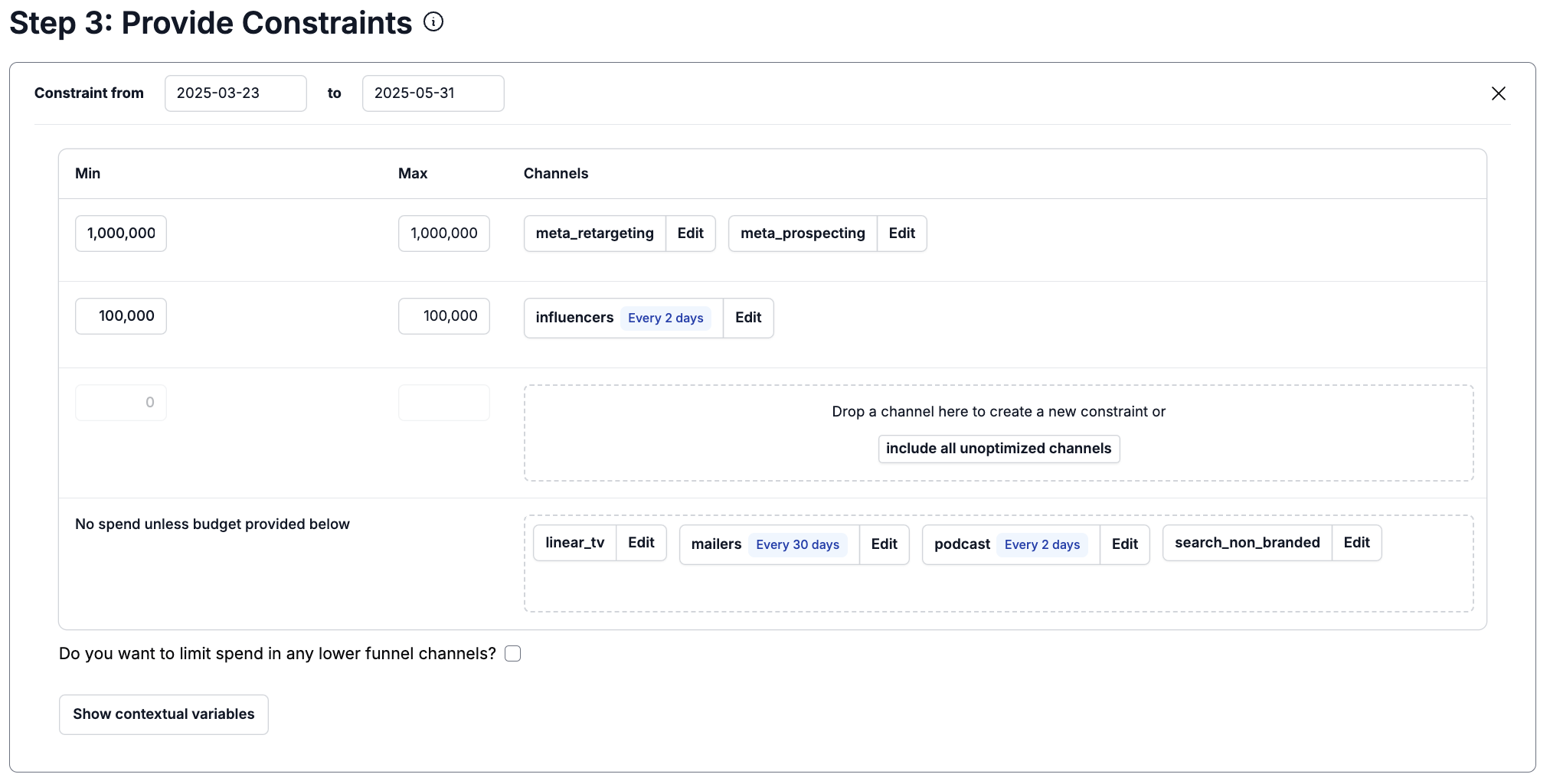Open the Constraint from start date field
The image size is (1550, 784).
(x=235, y=93)
